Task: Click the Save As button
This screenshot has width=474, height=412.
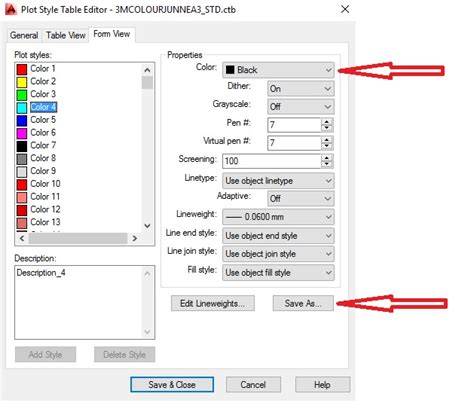Action: tap(303, 303)
